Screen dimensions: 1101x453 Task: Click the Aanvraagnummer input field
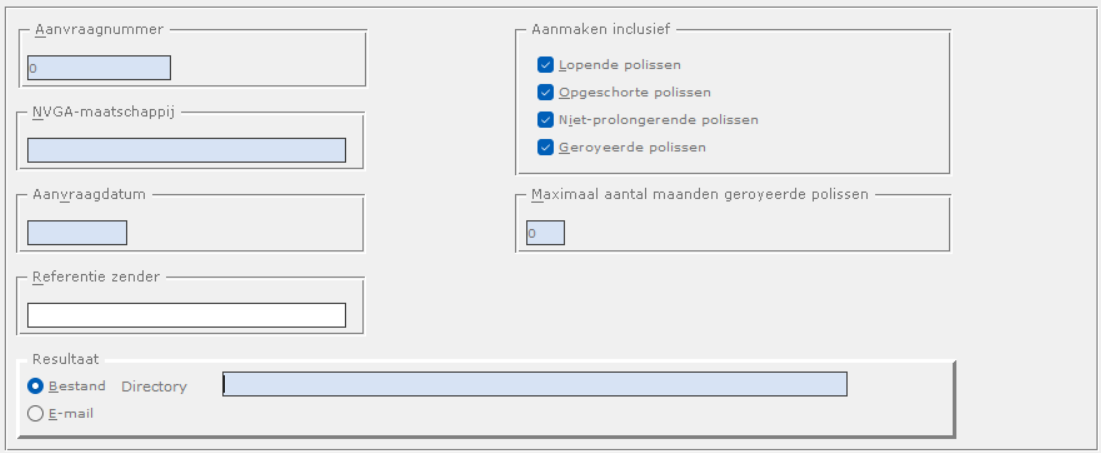(99, 68)
